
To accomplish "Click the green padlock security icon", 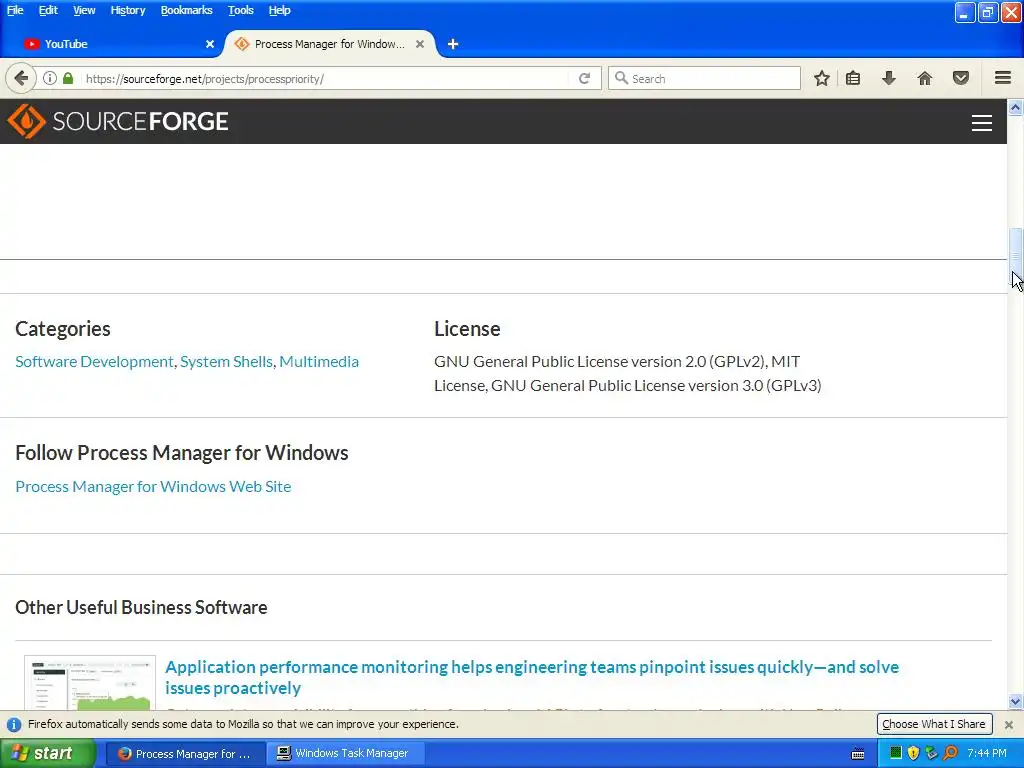I will [x=68, y=78].
